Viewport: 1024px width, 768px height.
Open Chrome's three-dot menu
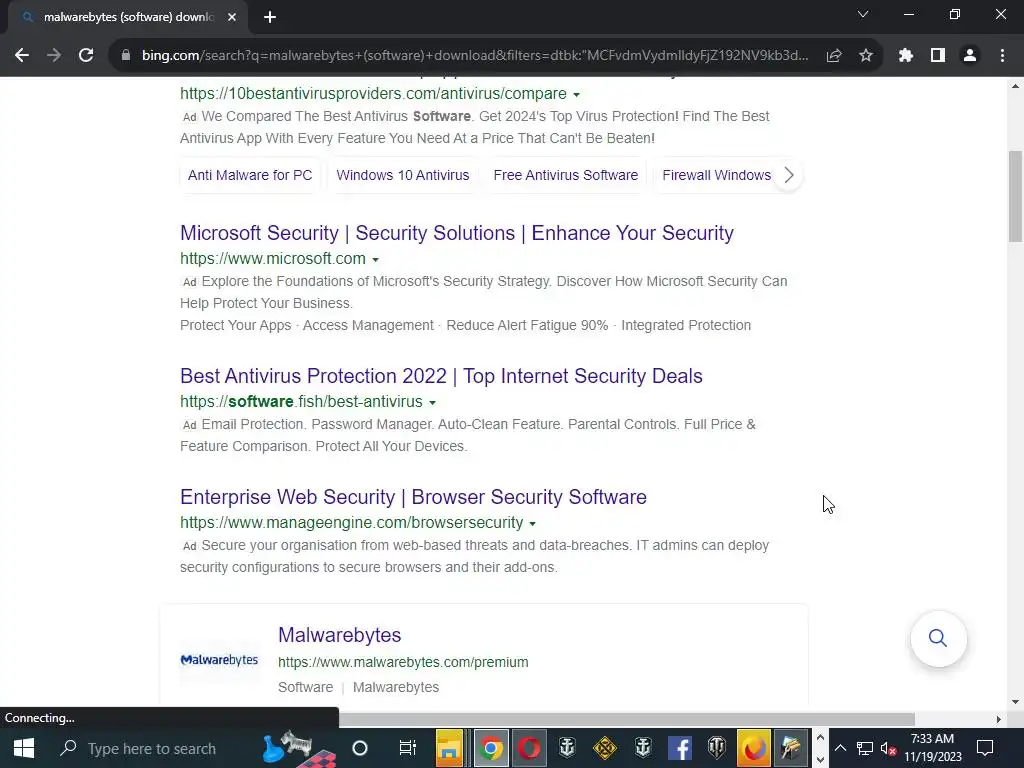[x=1002, y=56]
